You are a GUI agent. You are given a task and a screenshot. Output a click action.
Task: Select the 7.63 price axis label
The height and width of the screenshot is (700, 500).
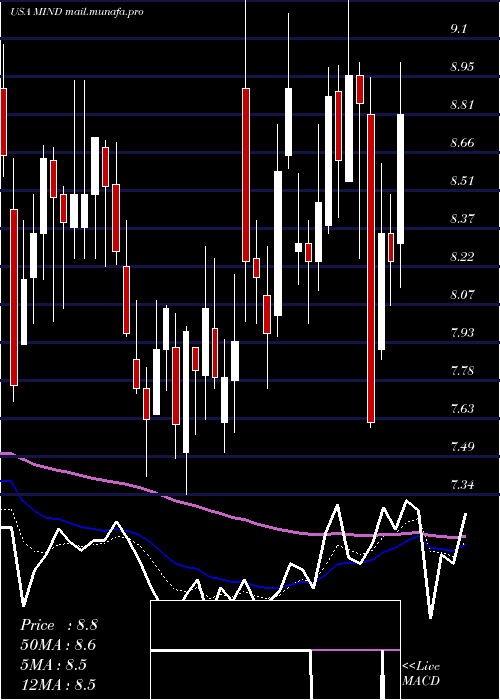click(462, 409)
